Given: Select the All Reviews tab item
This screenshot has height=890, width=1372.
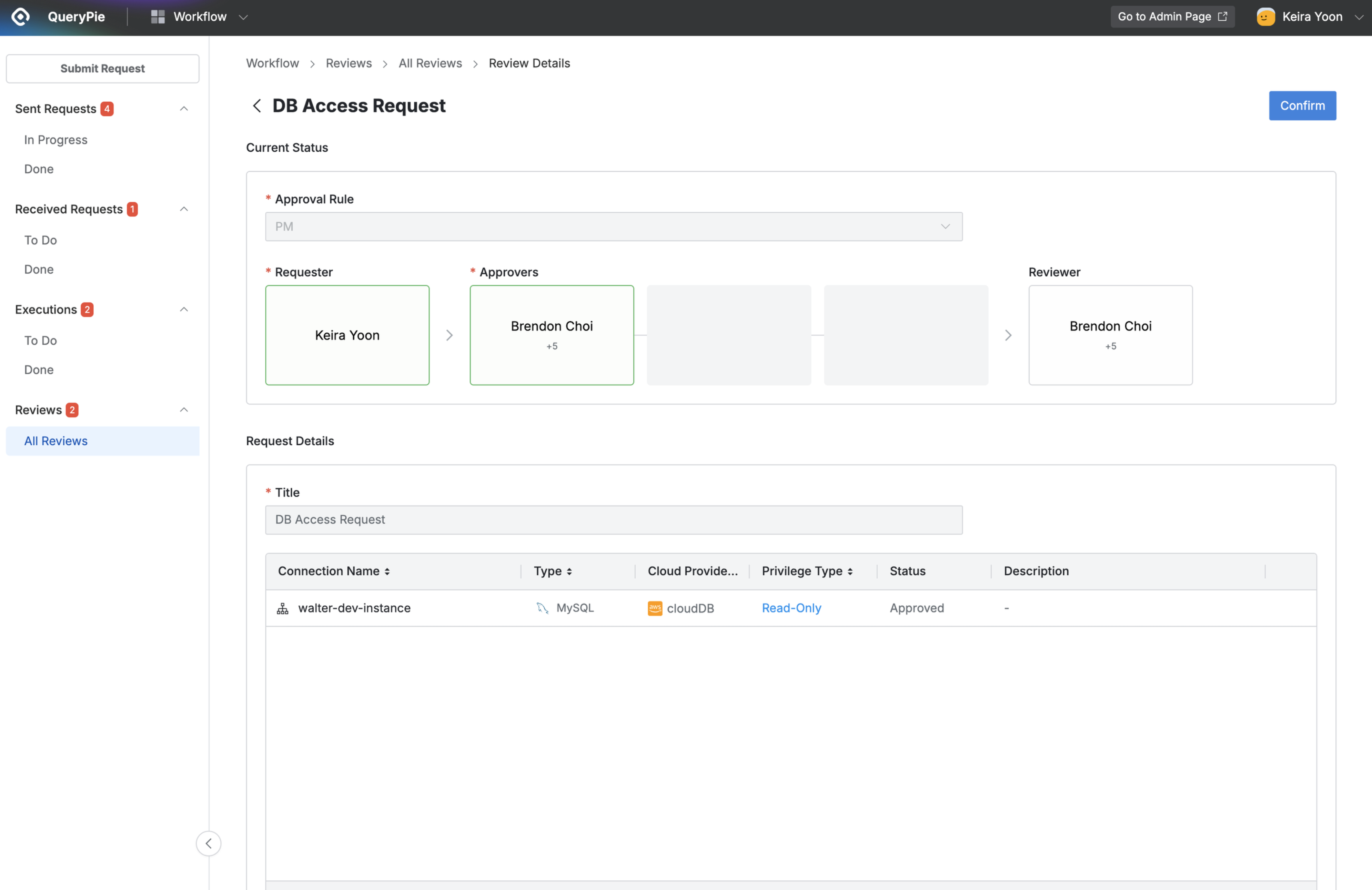Looking at the screenshot, I should point(56,440).
